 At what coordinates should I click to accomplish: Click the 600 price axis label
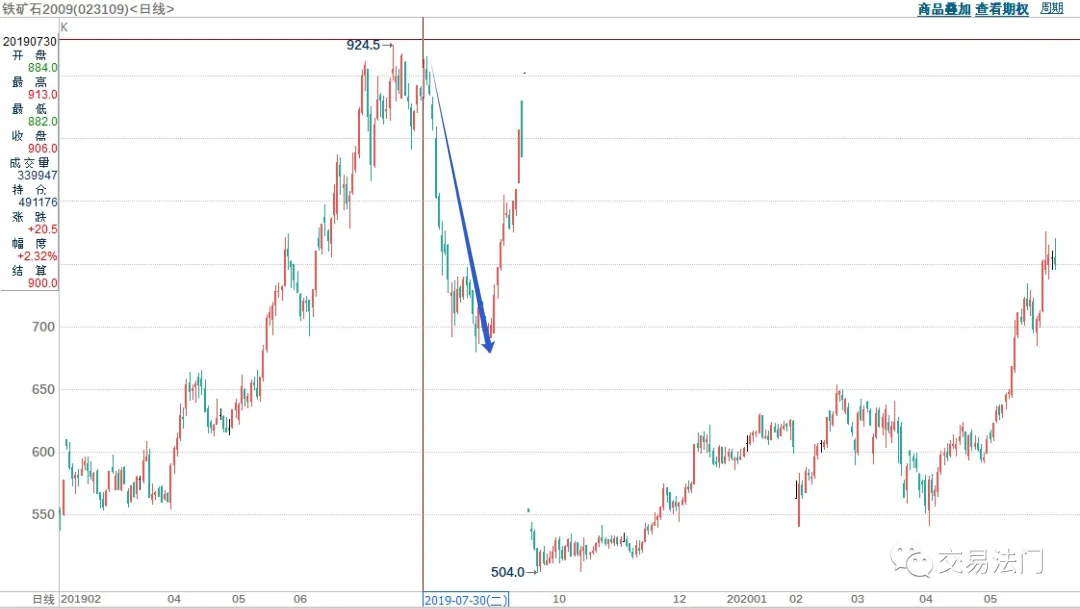click(43, 452)
